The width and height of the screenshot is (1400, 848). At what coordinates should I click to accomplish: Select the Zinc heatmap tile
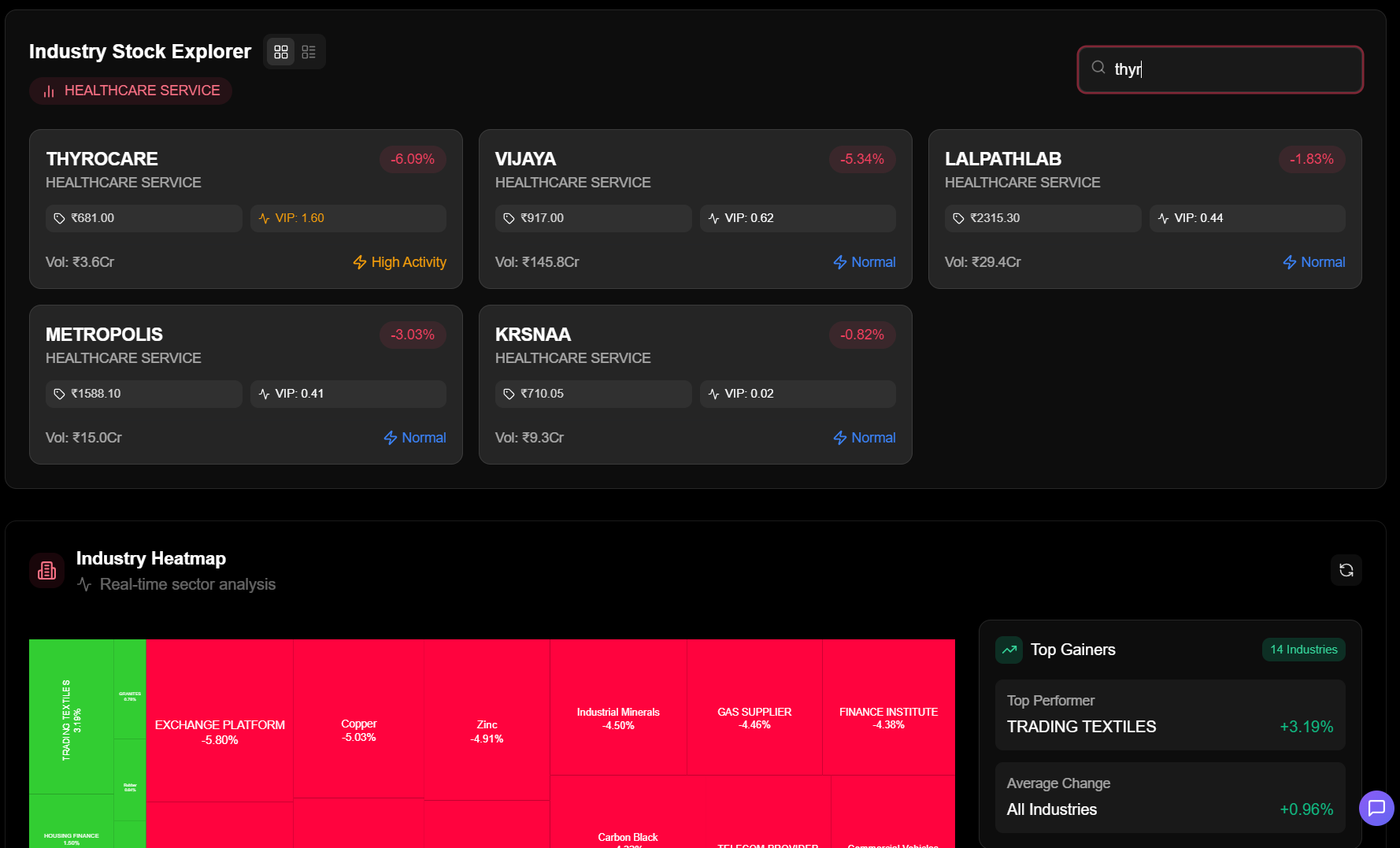[x=487, y=720]
